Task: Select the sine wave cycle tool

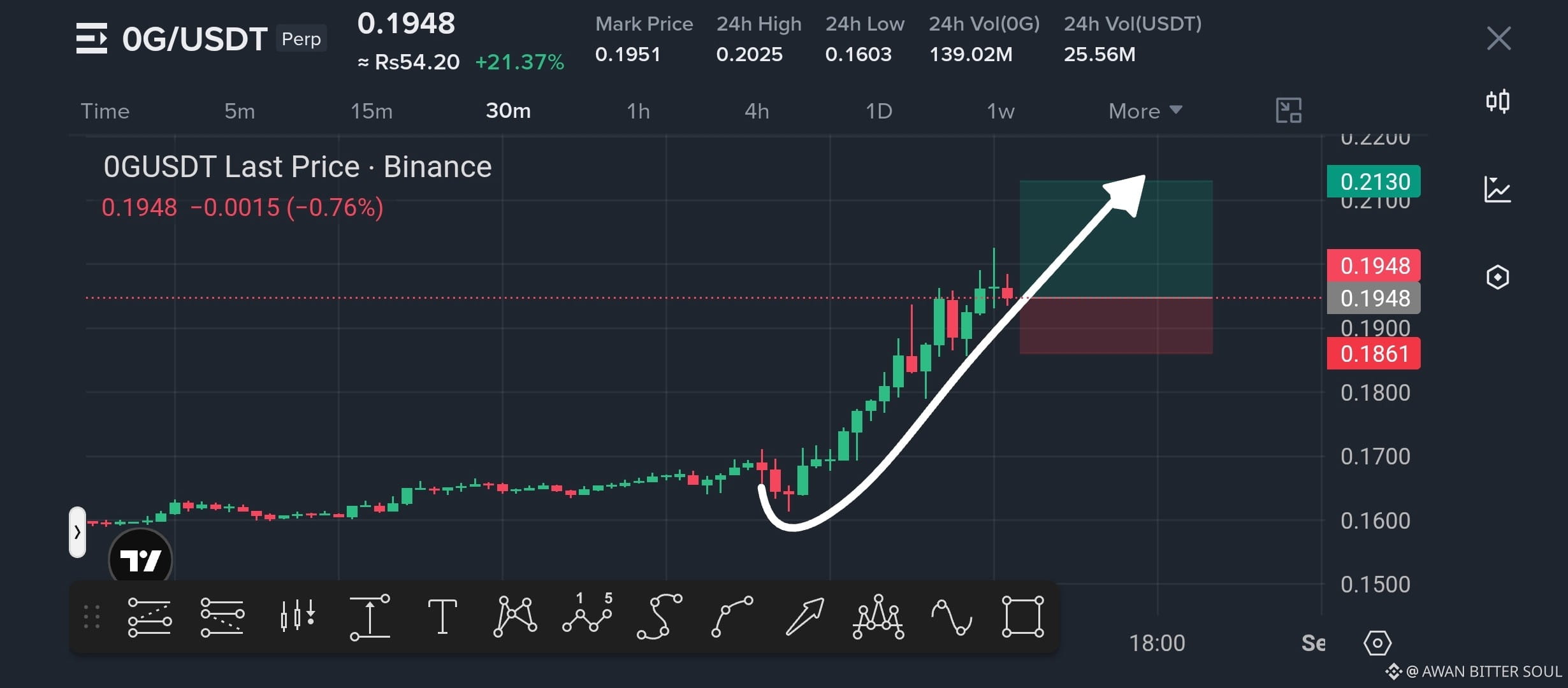Action: tap(951, 617)
